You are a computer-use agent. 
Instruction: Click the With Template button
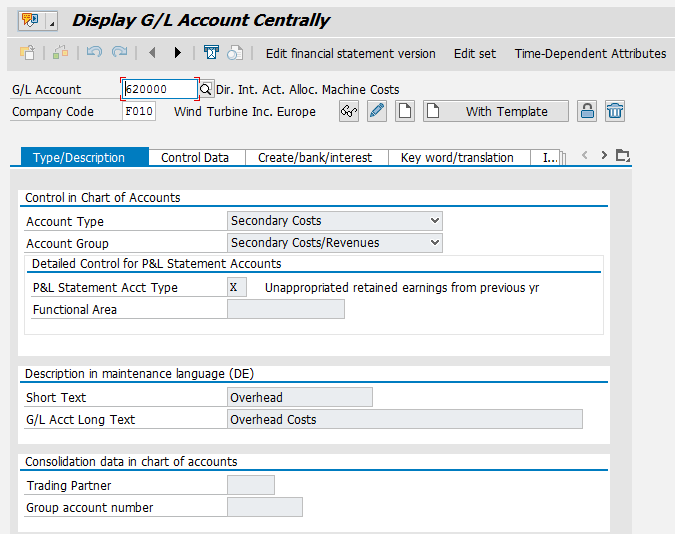pos(495,111)
